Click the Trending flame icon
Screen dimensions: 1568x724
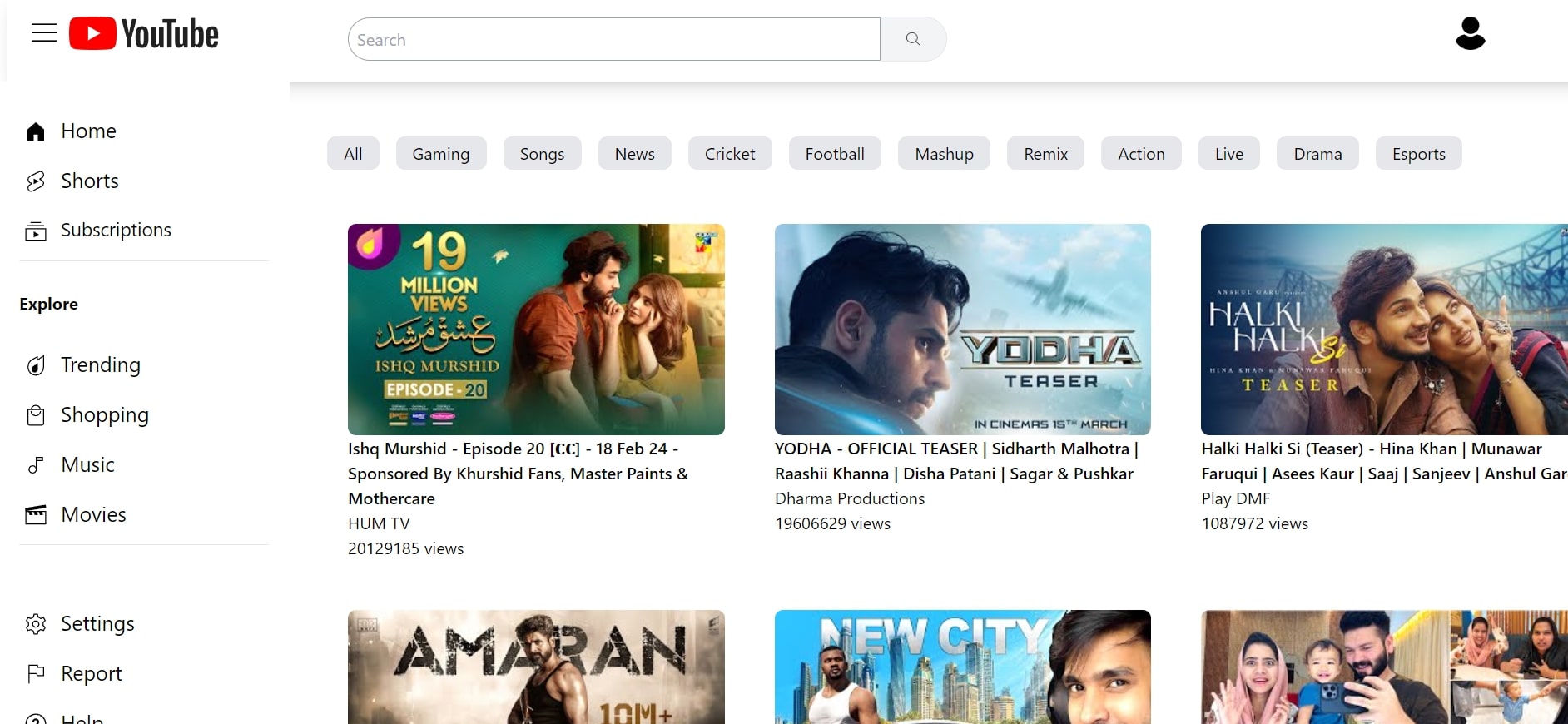tap(36, 365)
